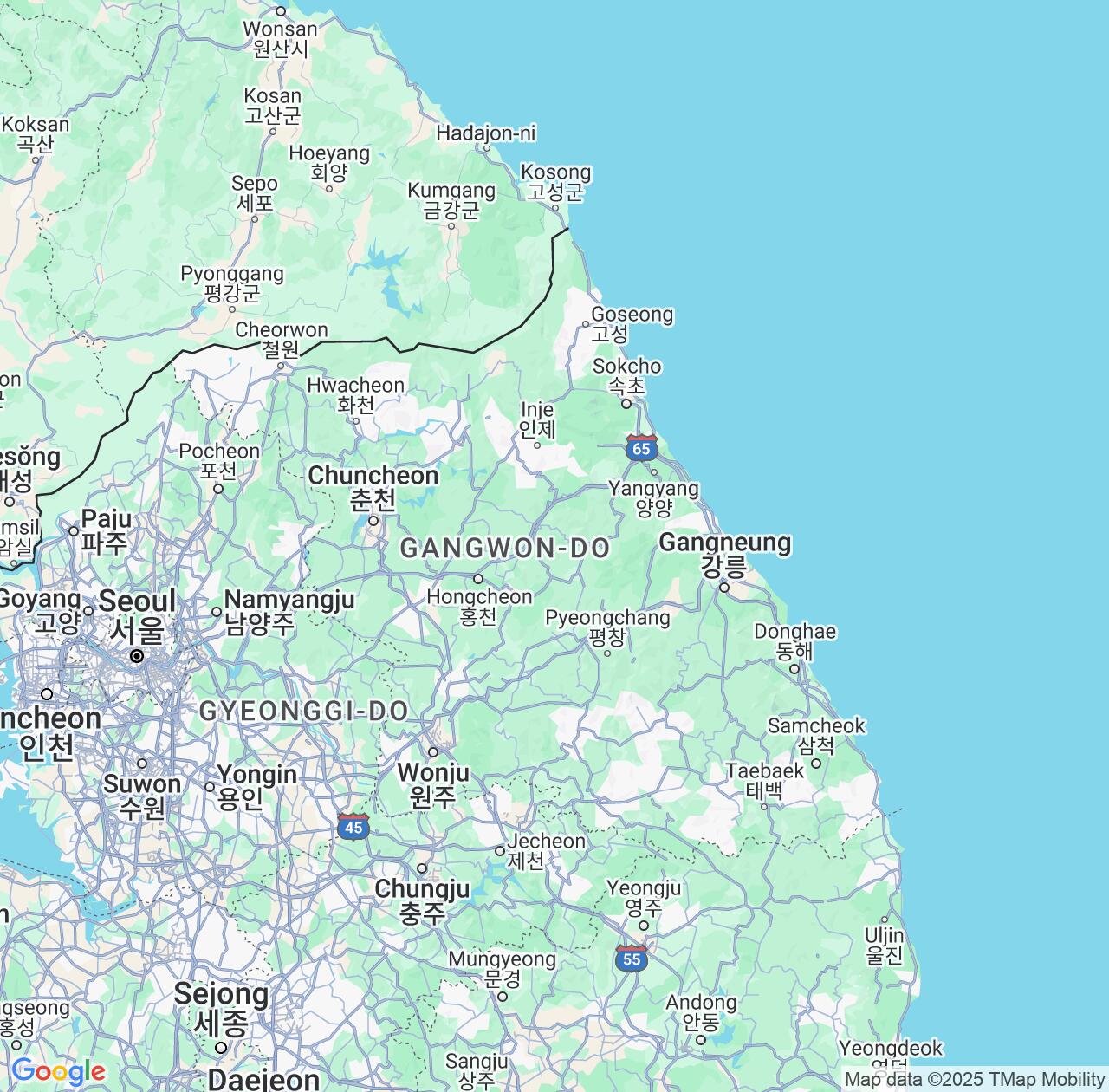Click the Gangneung city marker circle
Viewport: 1109px width, 1092px height.
pos(724,588)
